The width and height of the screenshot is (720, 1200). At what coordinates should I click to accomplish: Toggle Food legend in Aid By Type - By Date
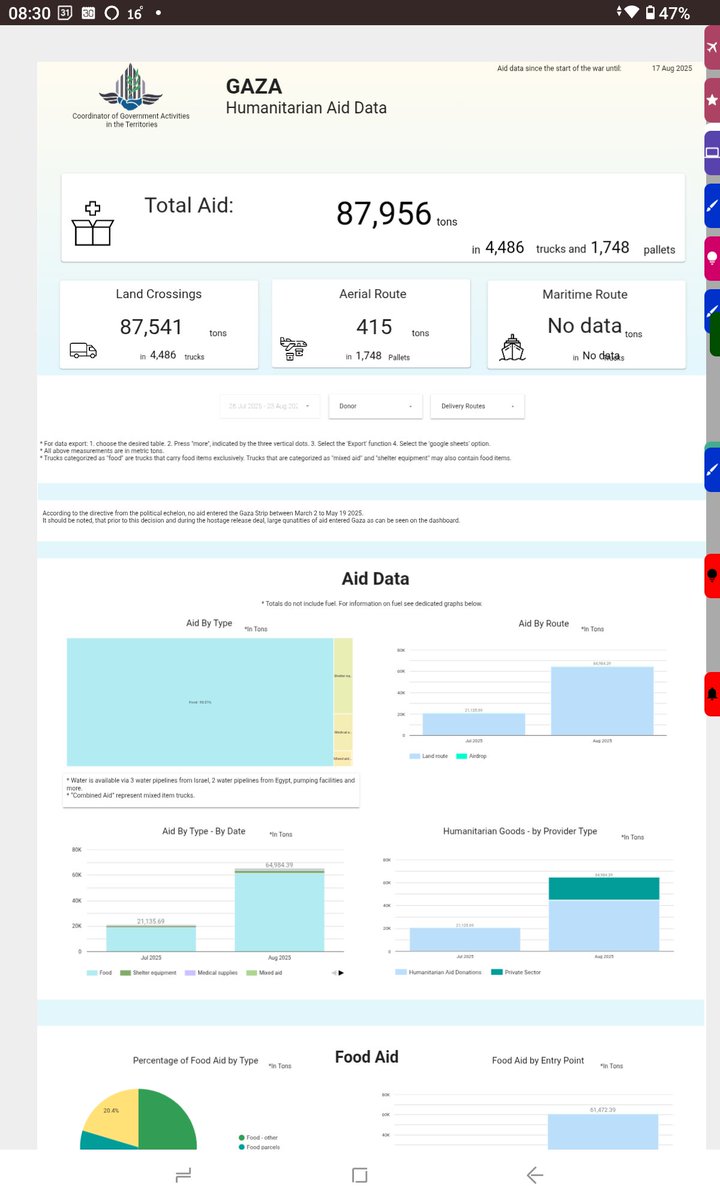99,972
